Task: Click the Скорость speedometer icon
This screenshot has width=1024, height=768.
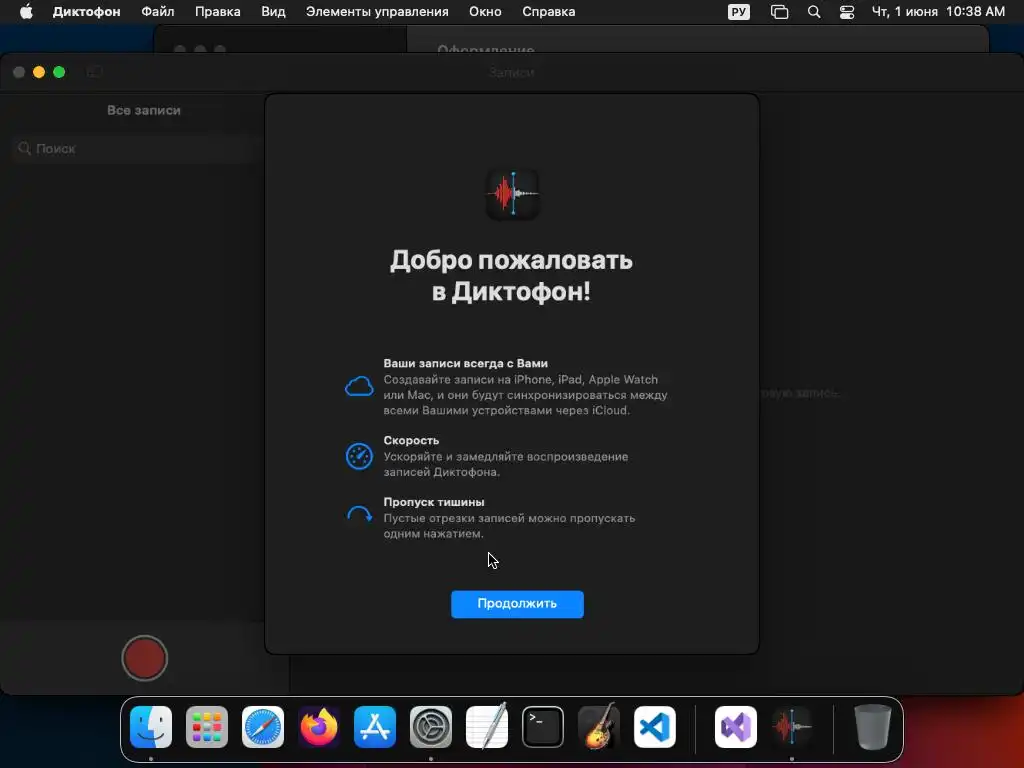Action: click(x=359, y=456)
